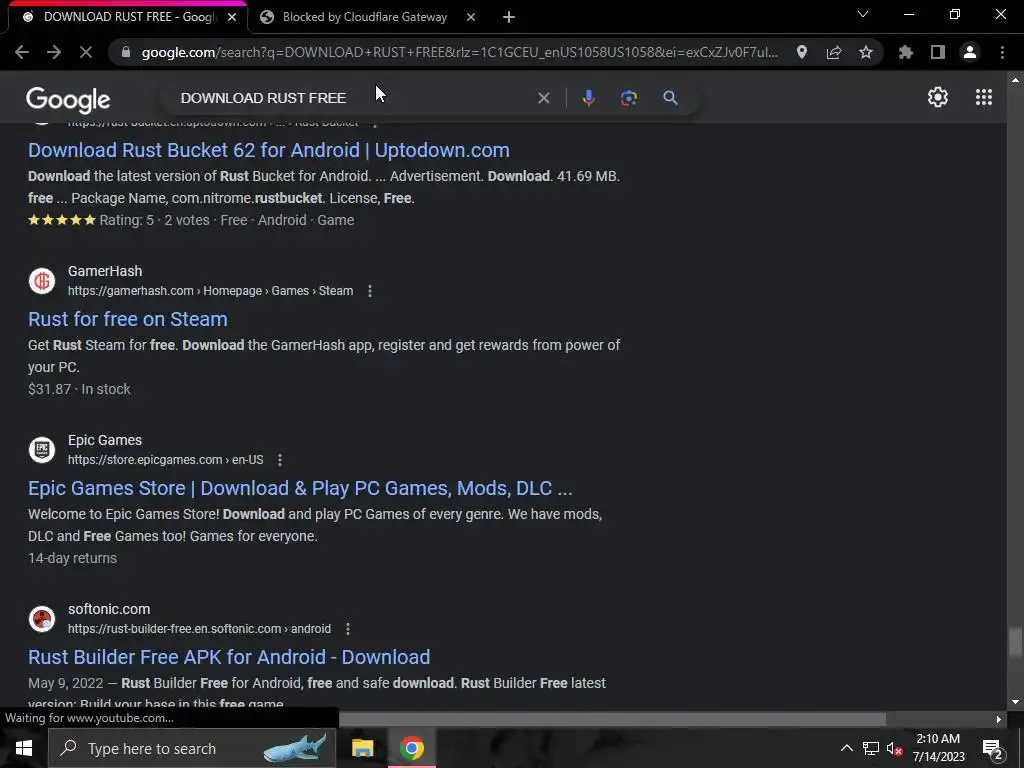
Task: Click the muted volume tray icon
Action: pos(895,749)
